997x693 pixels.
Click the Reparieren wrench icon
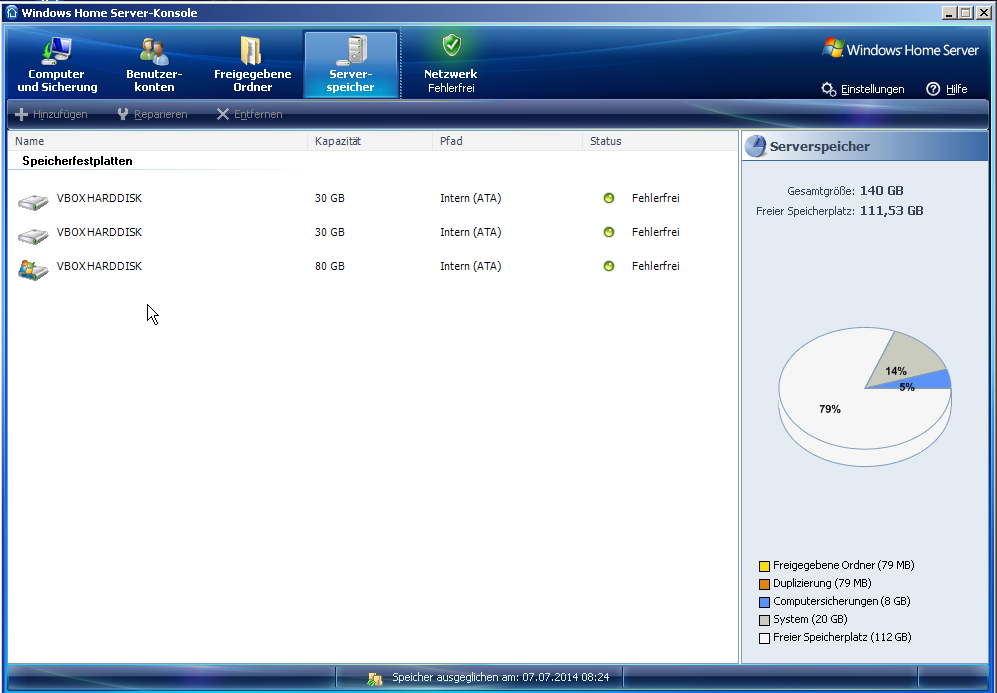(123, 114)
